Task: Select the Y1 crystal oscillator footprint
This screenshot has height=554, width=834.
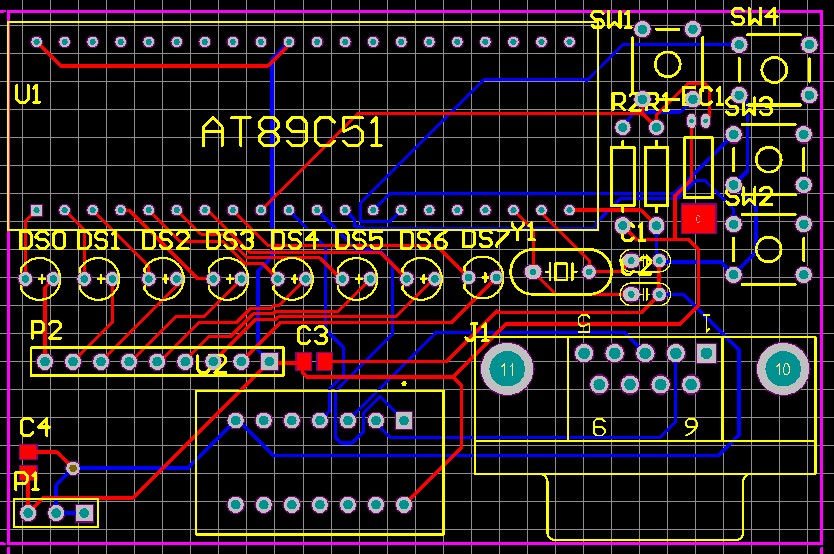Action: click(x=561, y=272)
